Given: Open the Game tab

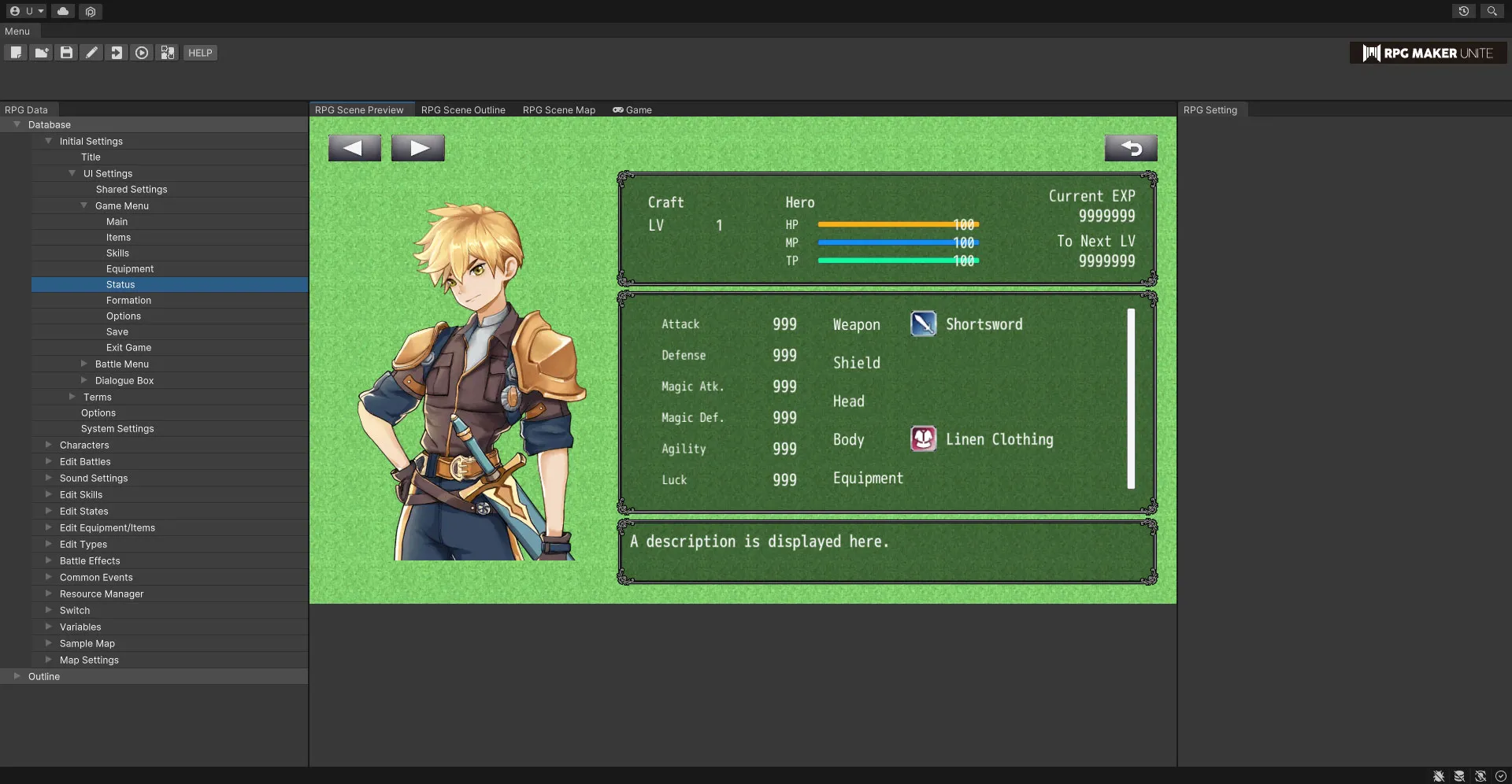Looking at the screenshot, I should [x=632, y=110].
